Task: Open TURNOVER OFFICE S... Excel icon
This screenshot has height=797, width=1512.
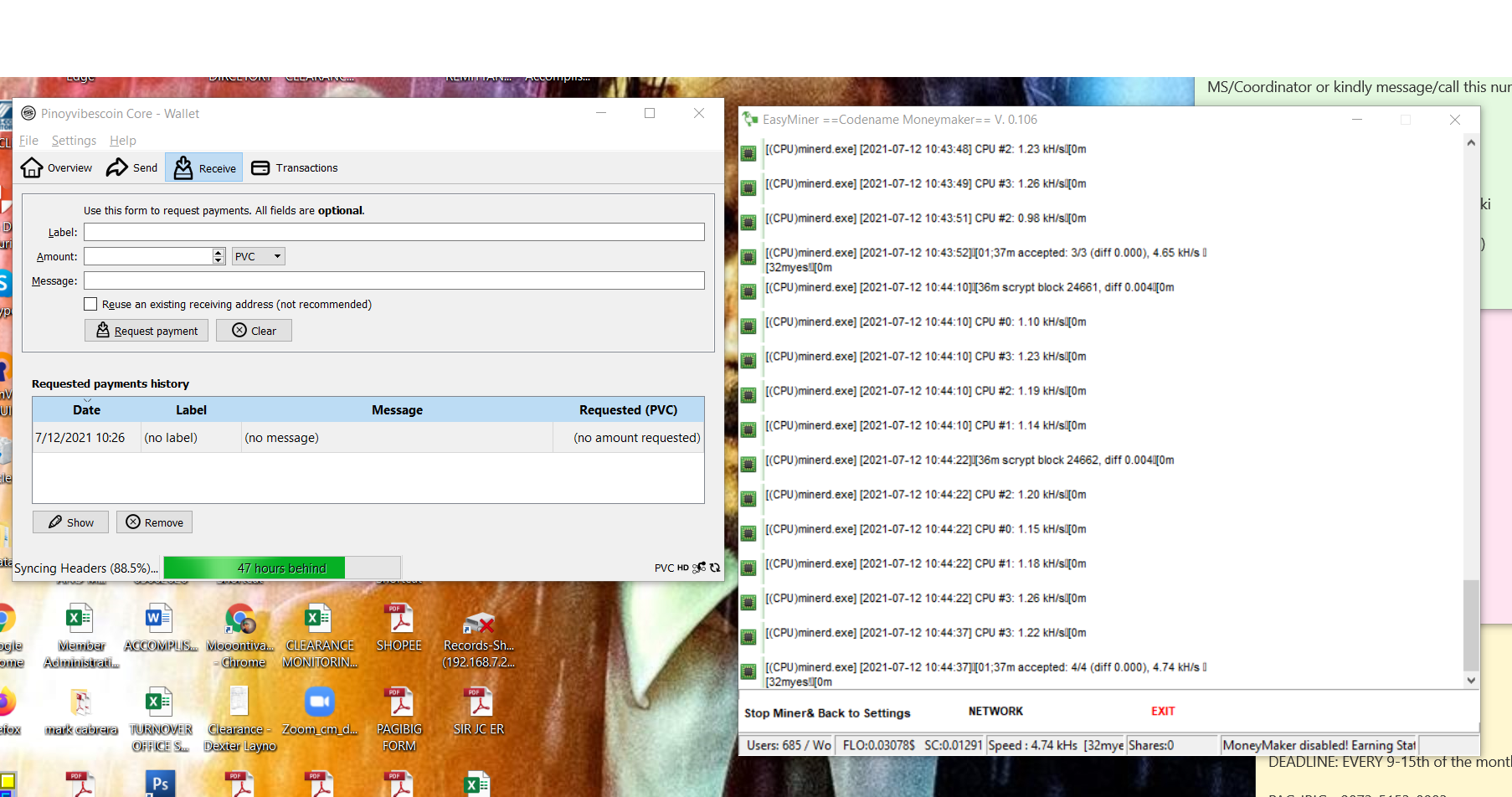Action: pyautogui.click(x=160, y=719)
